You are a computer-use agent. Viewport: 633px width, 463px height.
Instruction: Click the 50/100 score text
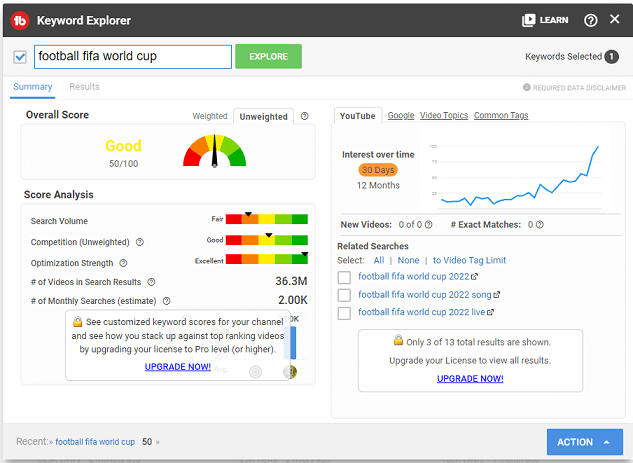tap(124, 163)
